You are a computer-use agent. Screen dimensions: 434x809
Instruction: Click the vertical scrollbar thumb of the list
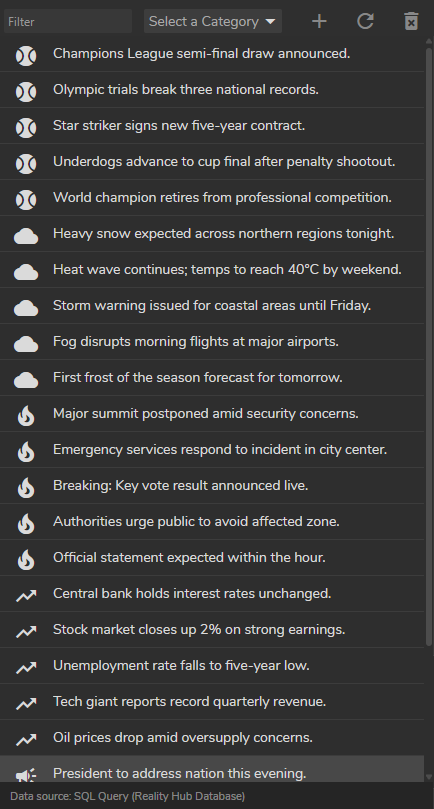[x=429, y=346]
